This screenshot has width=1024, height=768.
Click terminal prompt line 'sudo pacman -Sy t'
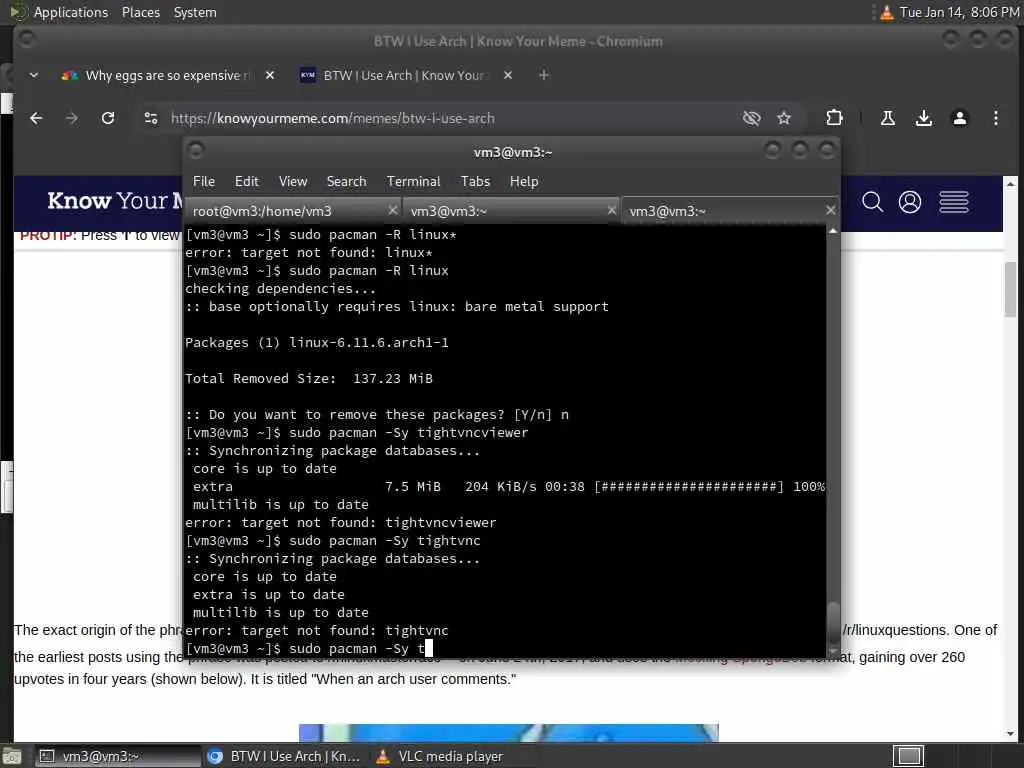point(309,648)
